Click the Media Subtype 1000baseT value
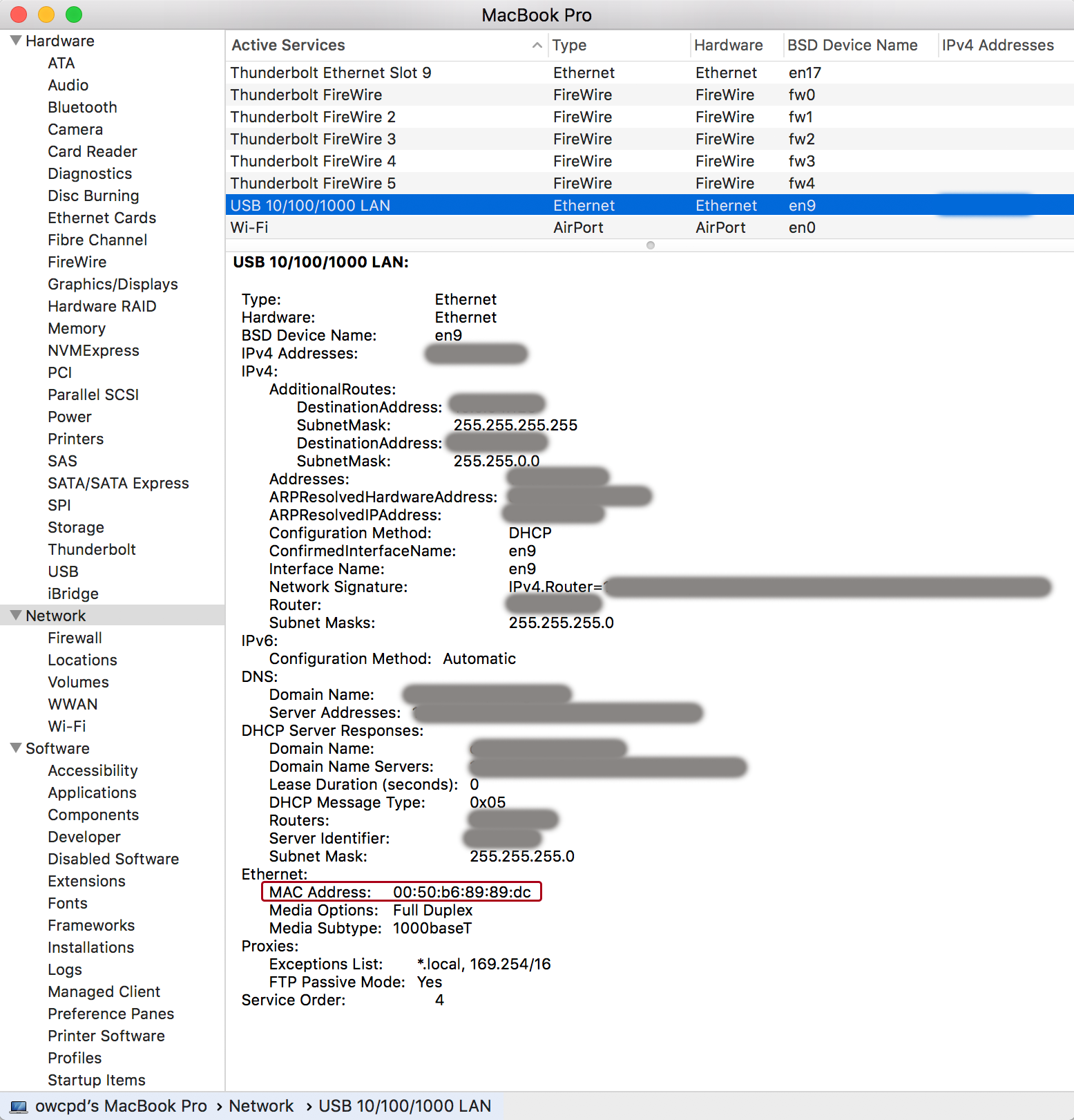1074x1120 pixels. (x=432, y=928)
